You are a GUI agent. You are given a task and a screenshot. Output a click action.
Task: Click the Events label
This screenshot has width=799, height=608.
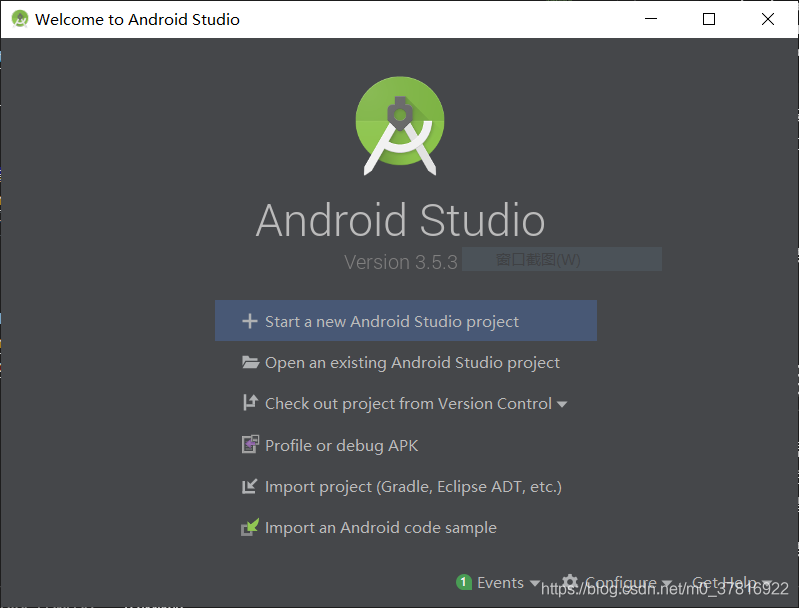[x=500, y=583]
